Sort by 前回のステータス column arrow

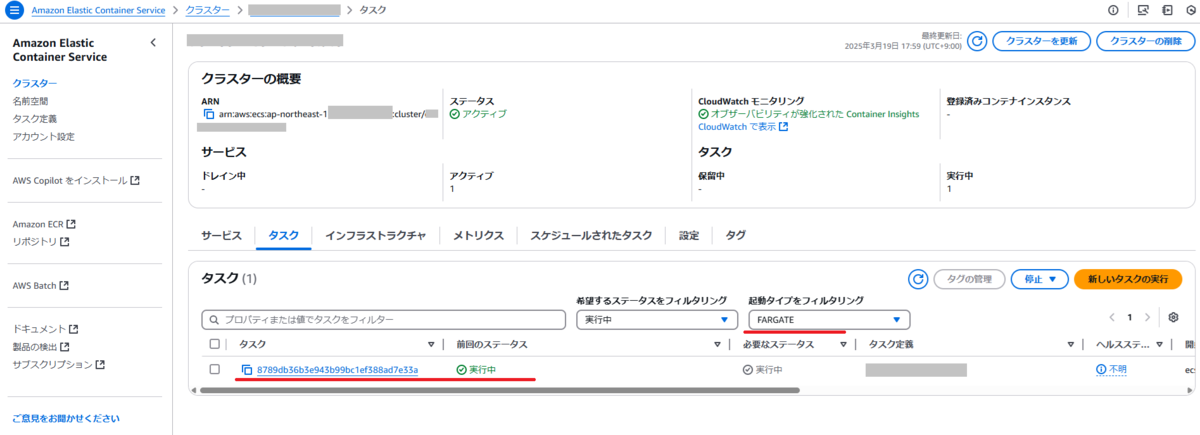pos(716,344)
